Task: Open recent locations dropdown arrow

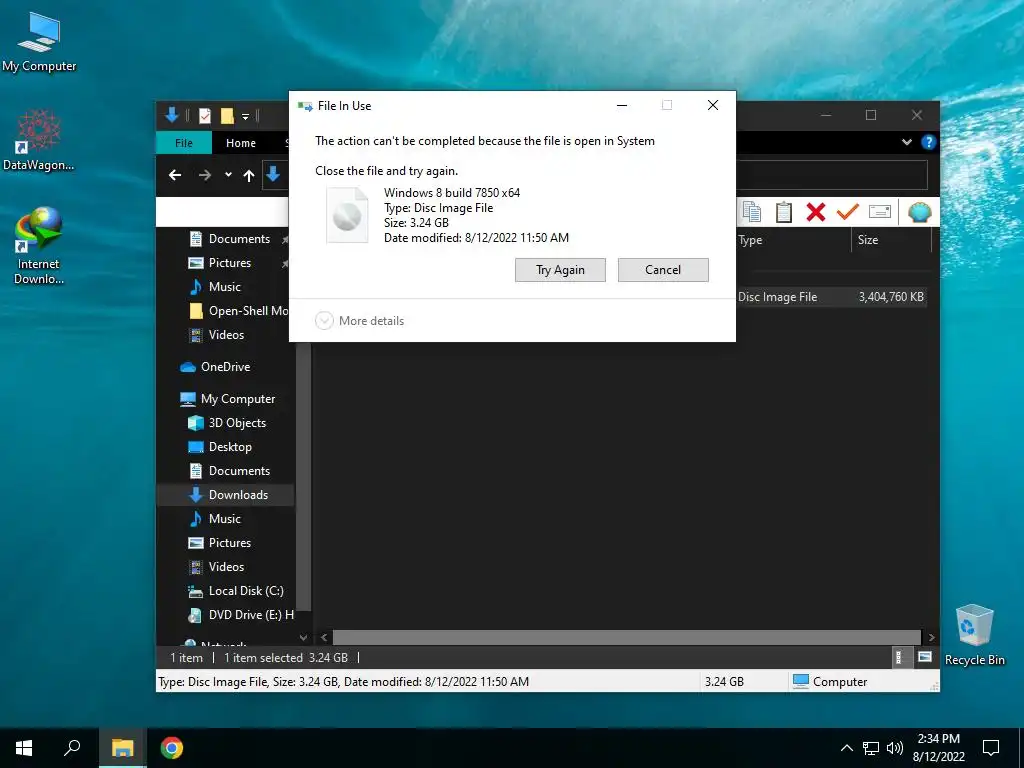Action: (x=228, y=175)
